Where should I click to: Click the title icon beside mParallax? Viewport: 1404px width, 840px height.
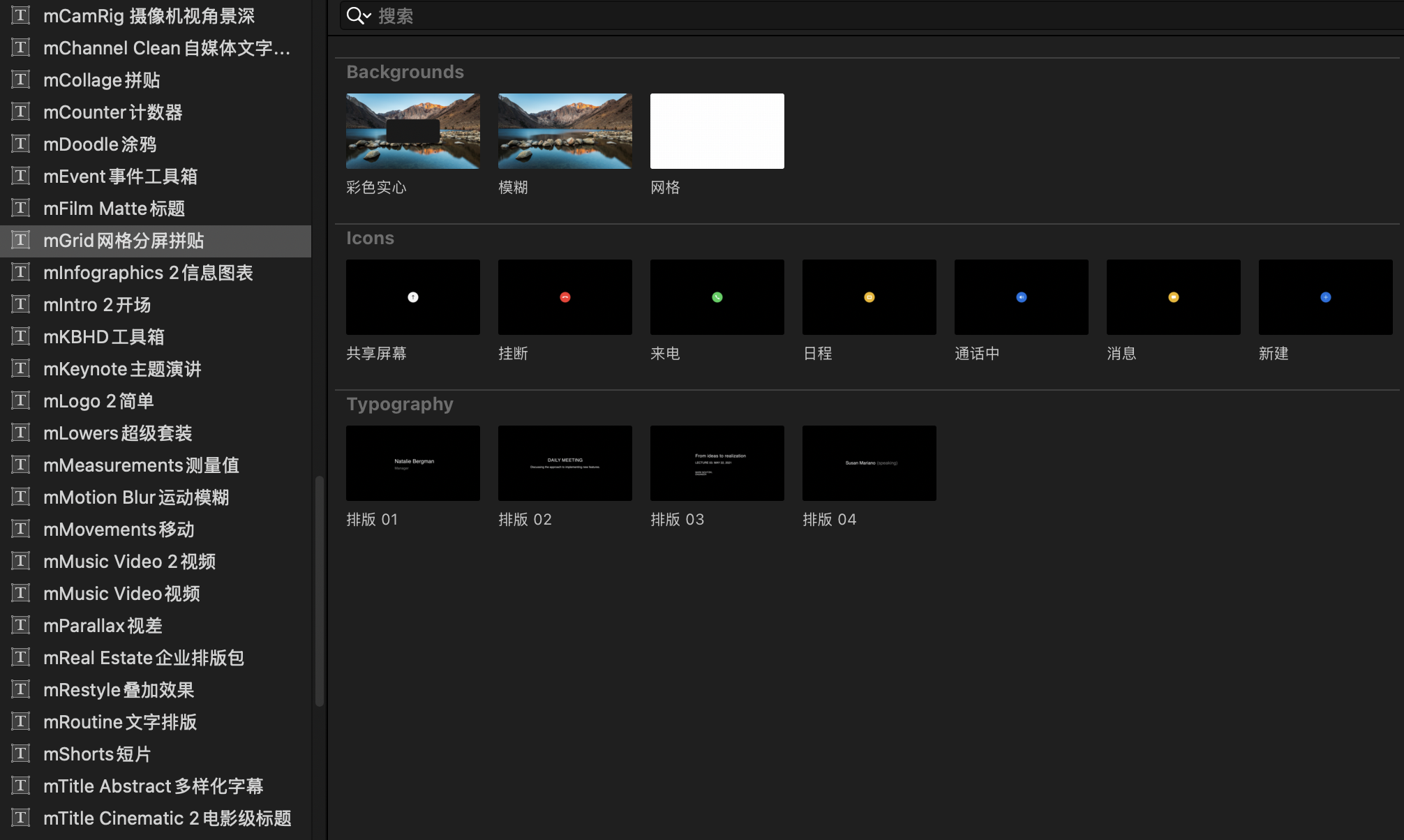pyautogui.click(x=21, y=625)
